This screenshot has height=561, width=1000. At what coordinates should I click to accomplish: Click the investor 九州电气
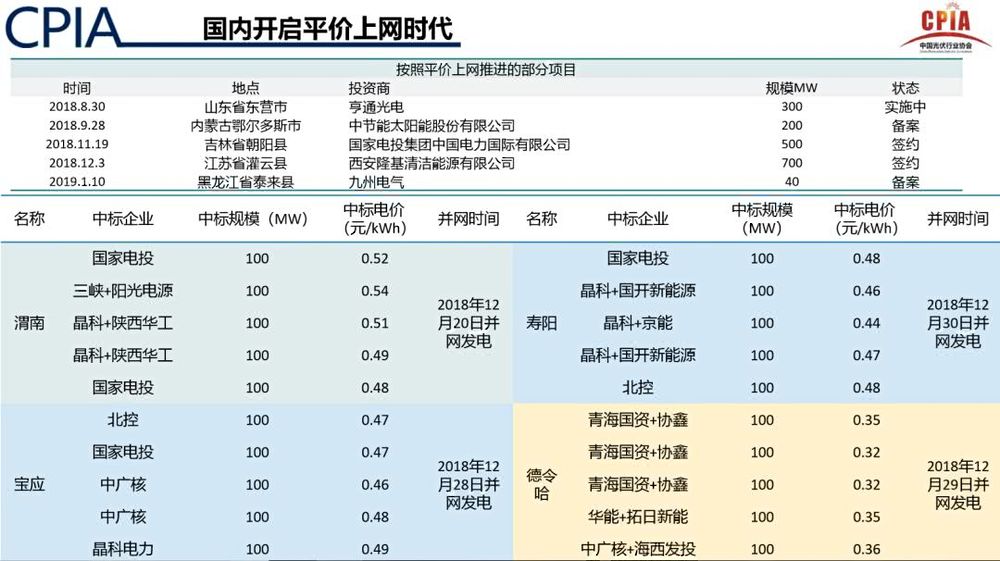coord(376,182)
